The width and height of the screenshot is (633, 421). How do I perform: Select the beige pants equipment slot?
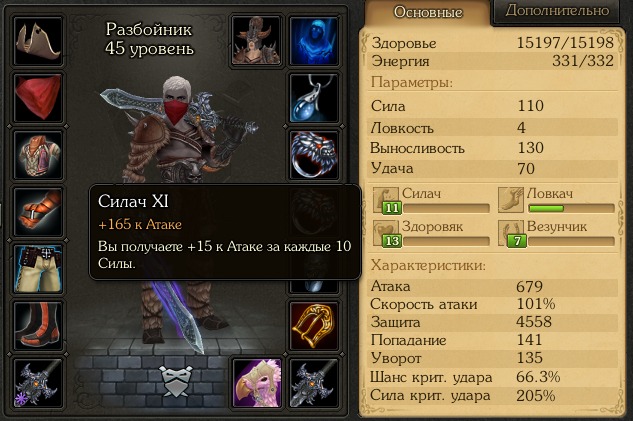point(38,269)
